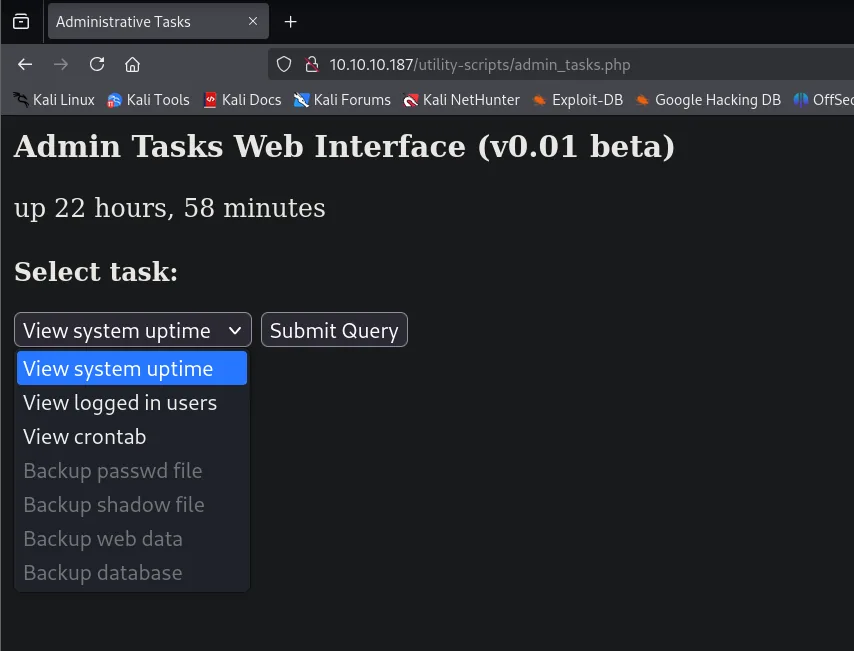
Task: Go back to the previous page
Action: tap(25, 64)
